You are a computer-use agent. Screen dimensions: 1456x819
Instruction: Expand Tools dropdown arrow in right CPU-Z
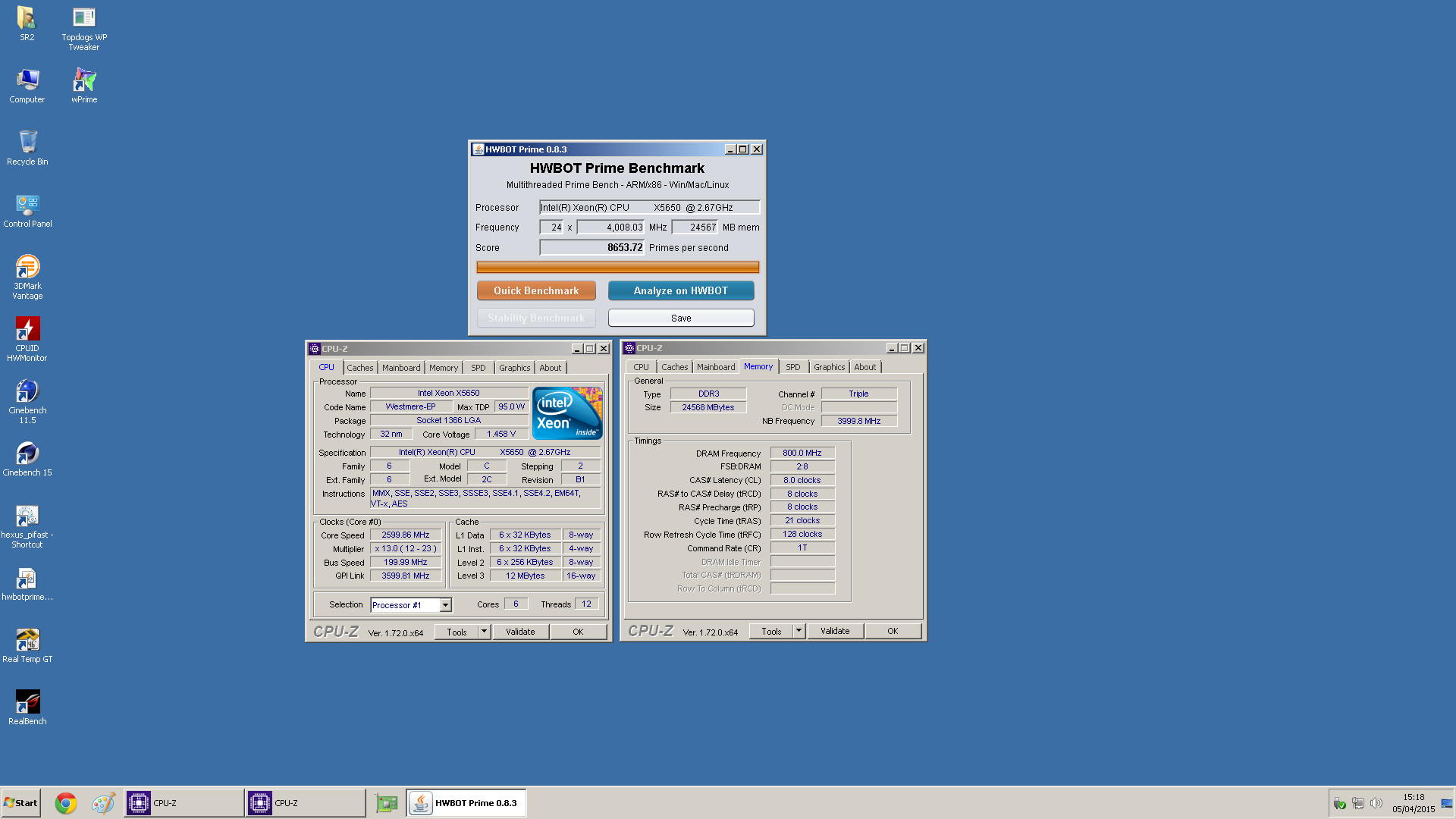tap(799, 631)
